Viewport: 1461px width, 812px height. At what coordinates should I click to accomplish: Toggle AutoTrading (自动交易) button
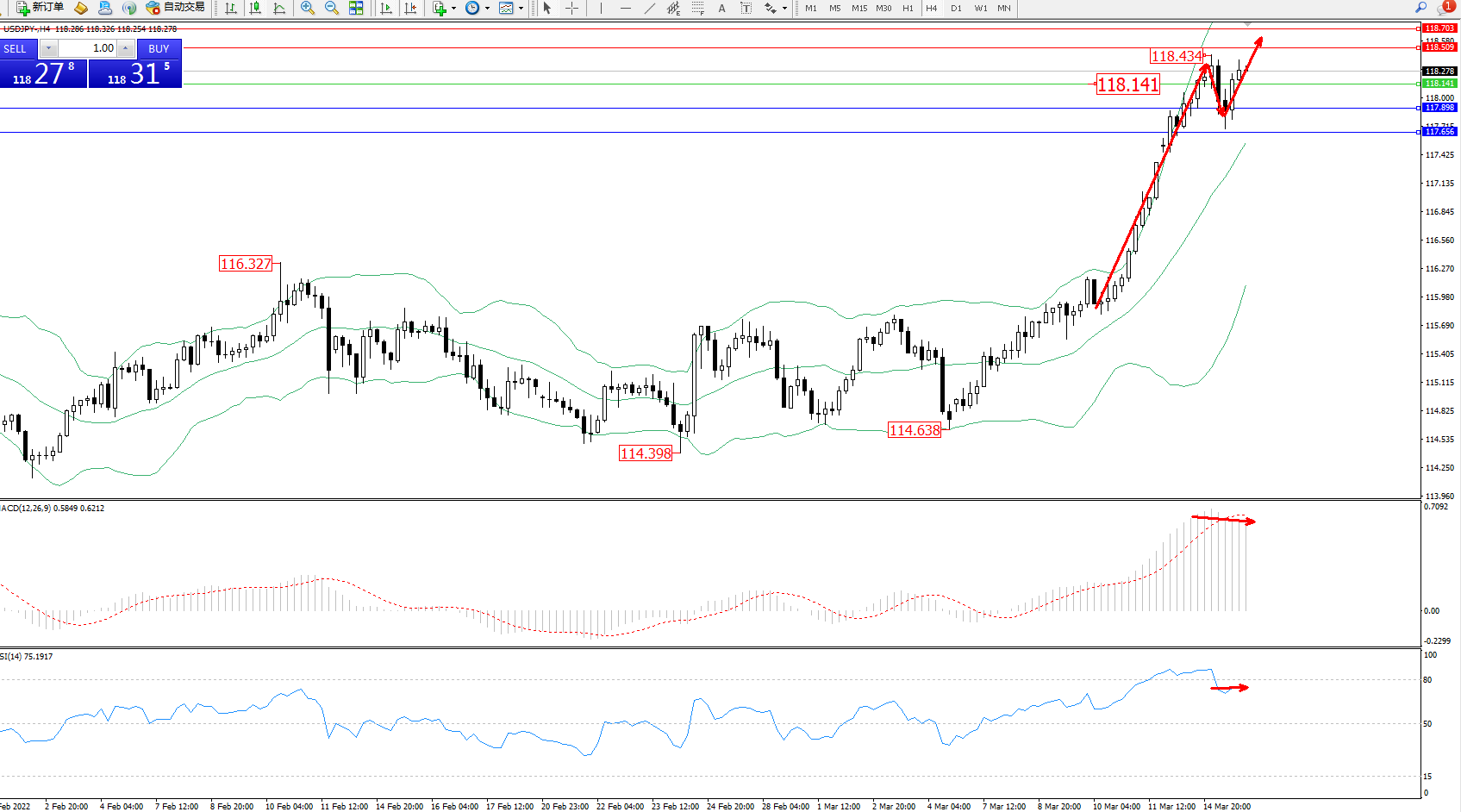(176, 8)
